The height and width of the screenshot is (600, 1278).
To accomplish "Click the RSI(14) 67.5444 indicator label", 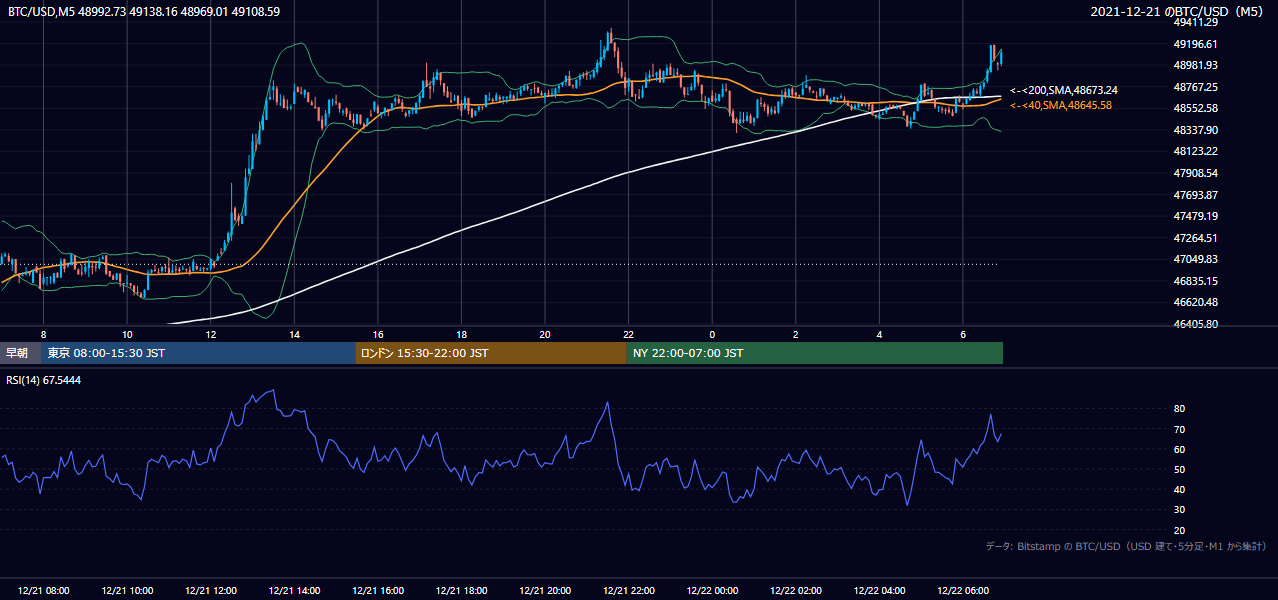I will click(44, 381).
